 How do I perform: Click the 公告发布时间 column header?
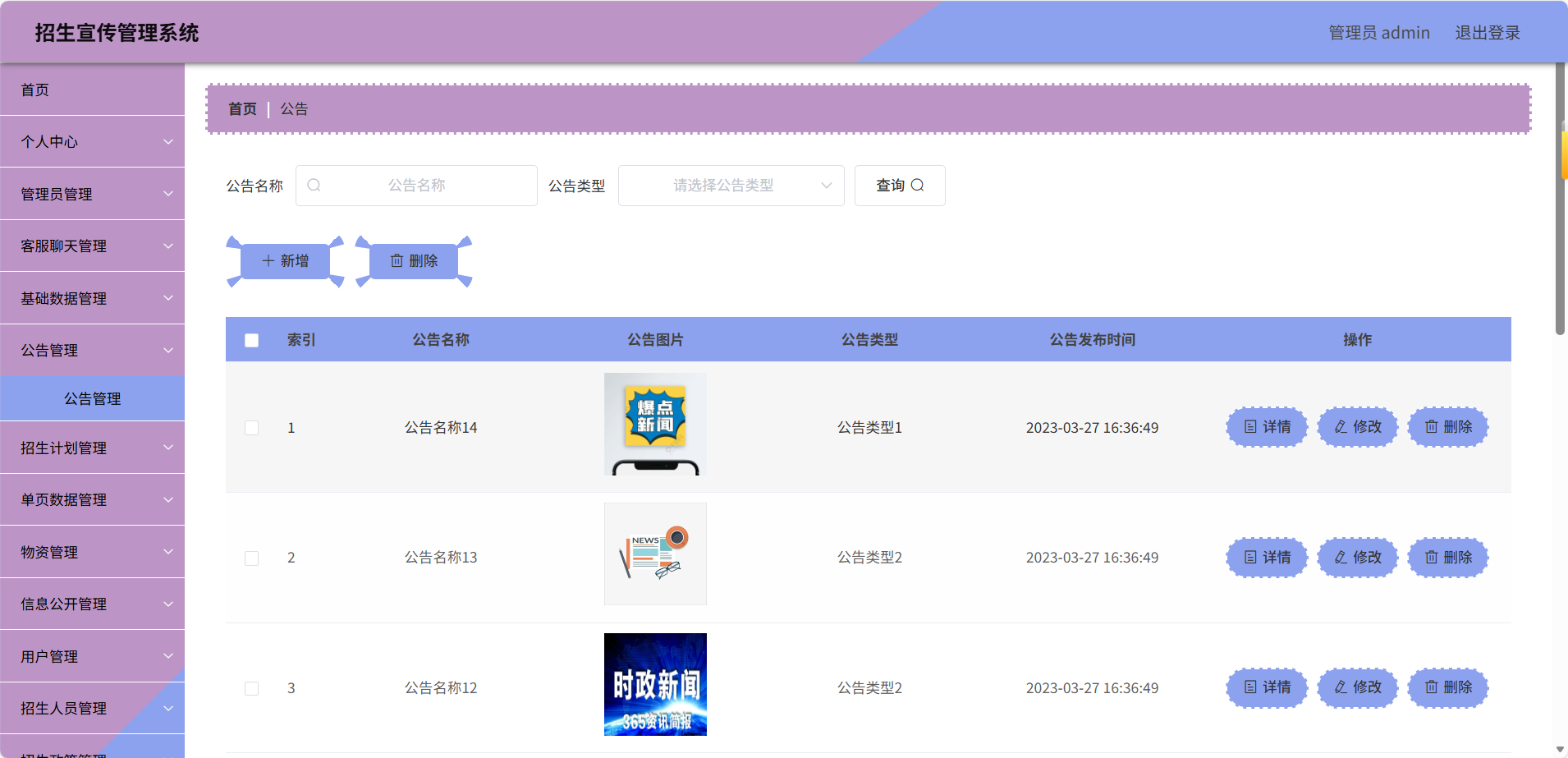(1092, 340)
